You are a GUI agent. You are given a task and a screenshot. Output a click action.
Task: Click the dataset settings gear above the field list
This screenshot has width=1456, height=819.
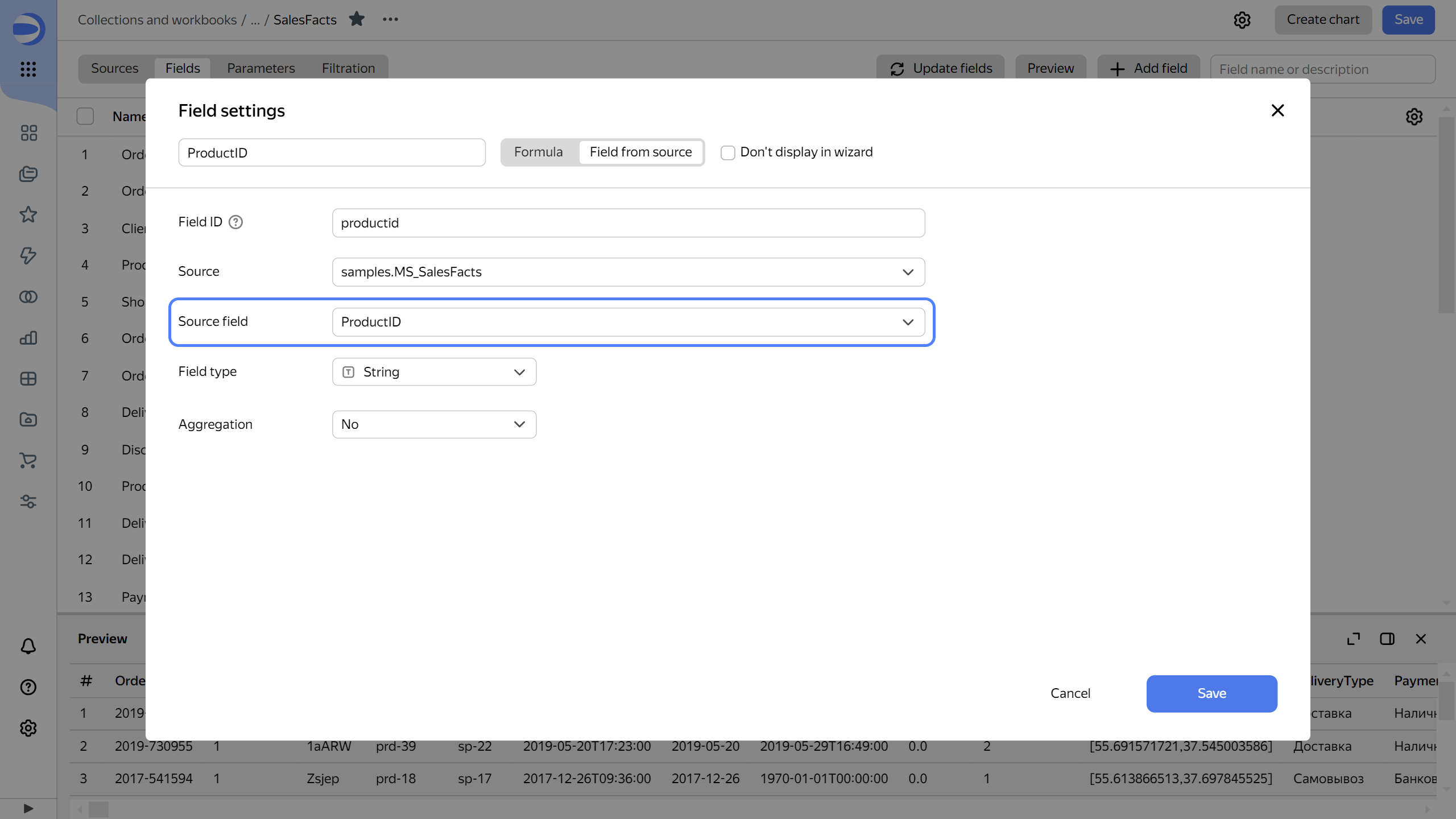1414,117
